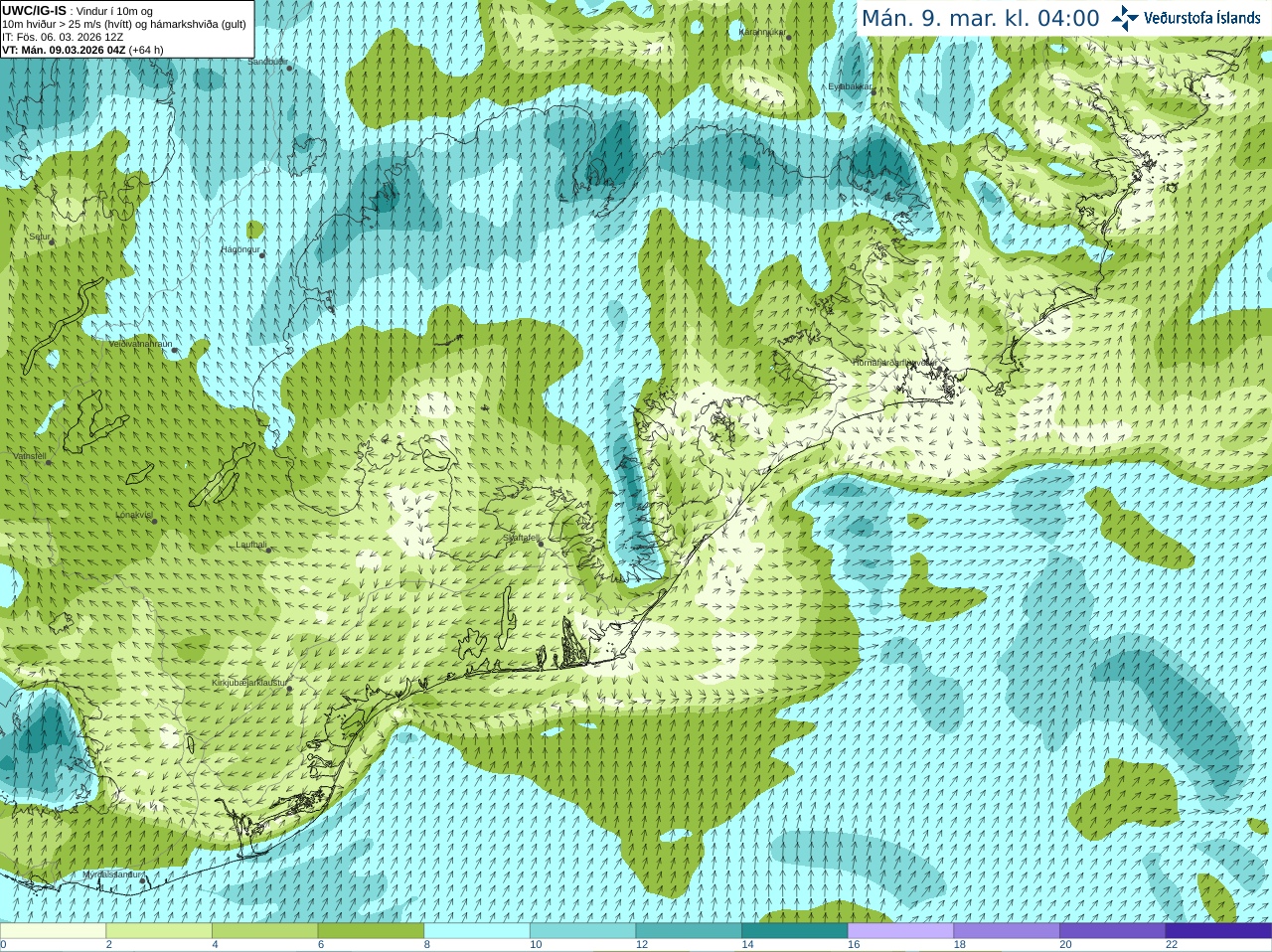Click the Lónakvísl station label
This screenshot has height=952, width=1272.
(133, 515)
